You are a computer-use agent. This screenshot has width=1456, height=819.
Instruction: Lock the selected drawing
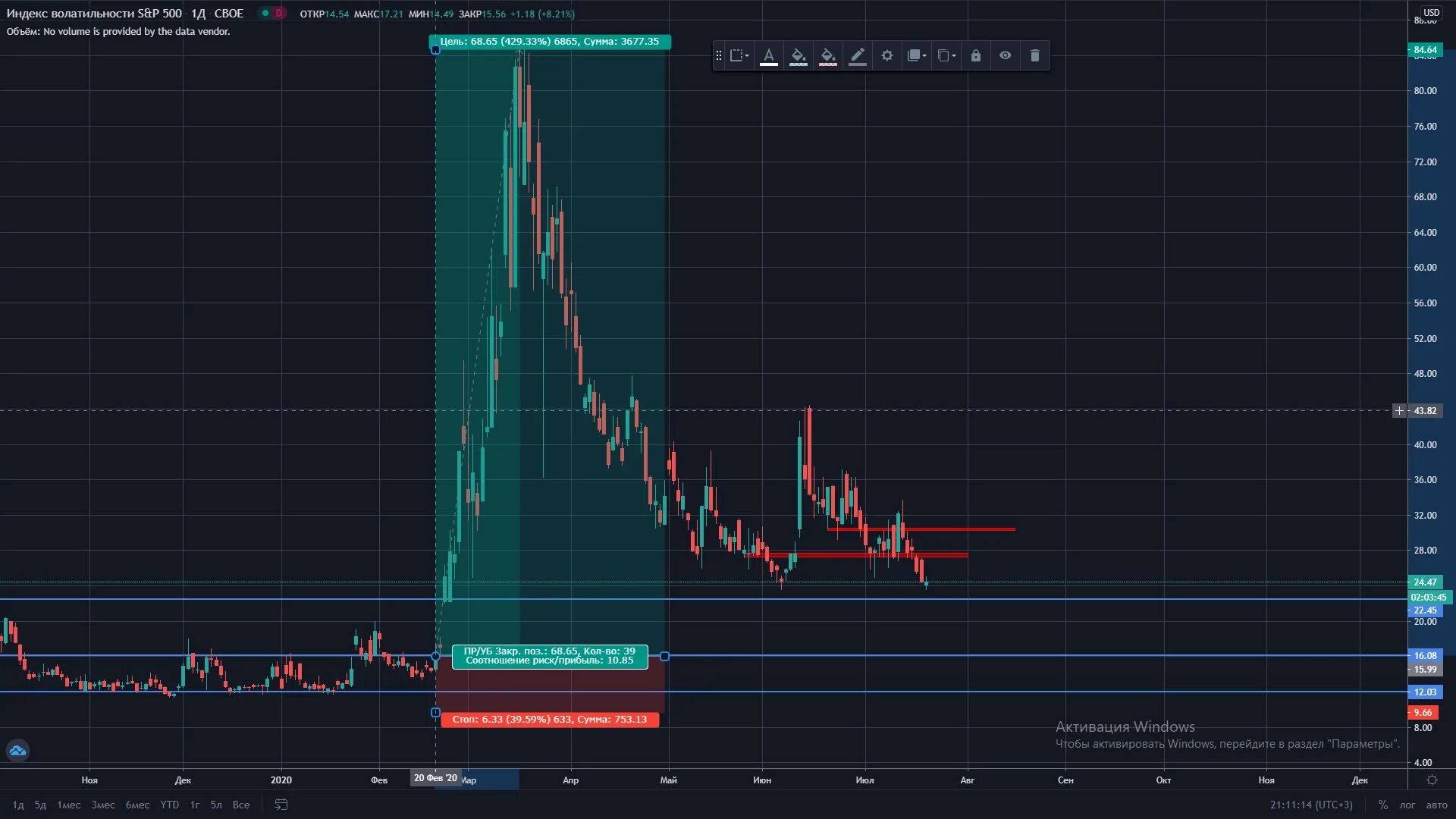976,55
